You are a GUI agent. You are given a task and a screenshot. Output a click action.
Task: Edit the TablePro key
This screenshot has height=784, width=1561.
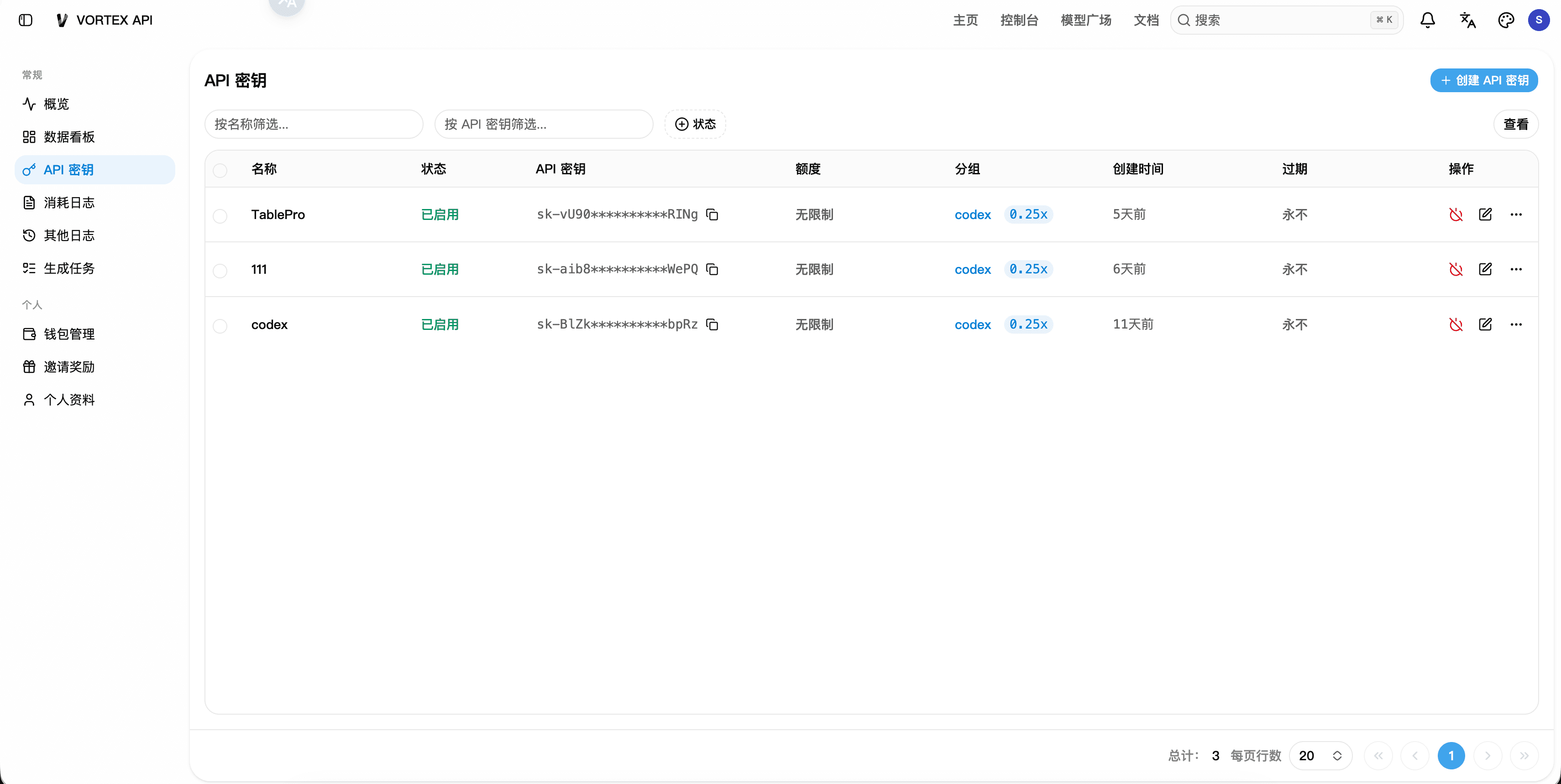pos(1485,214)
